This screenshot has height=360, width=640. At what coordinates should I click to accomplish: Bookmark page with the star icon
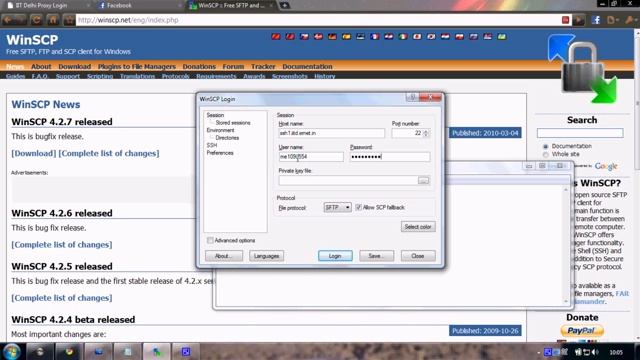click(x=69, y=20)
